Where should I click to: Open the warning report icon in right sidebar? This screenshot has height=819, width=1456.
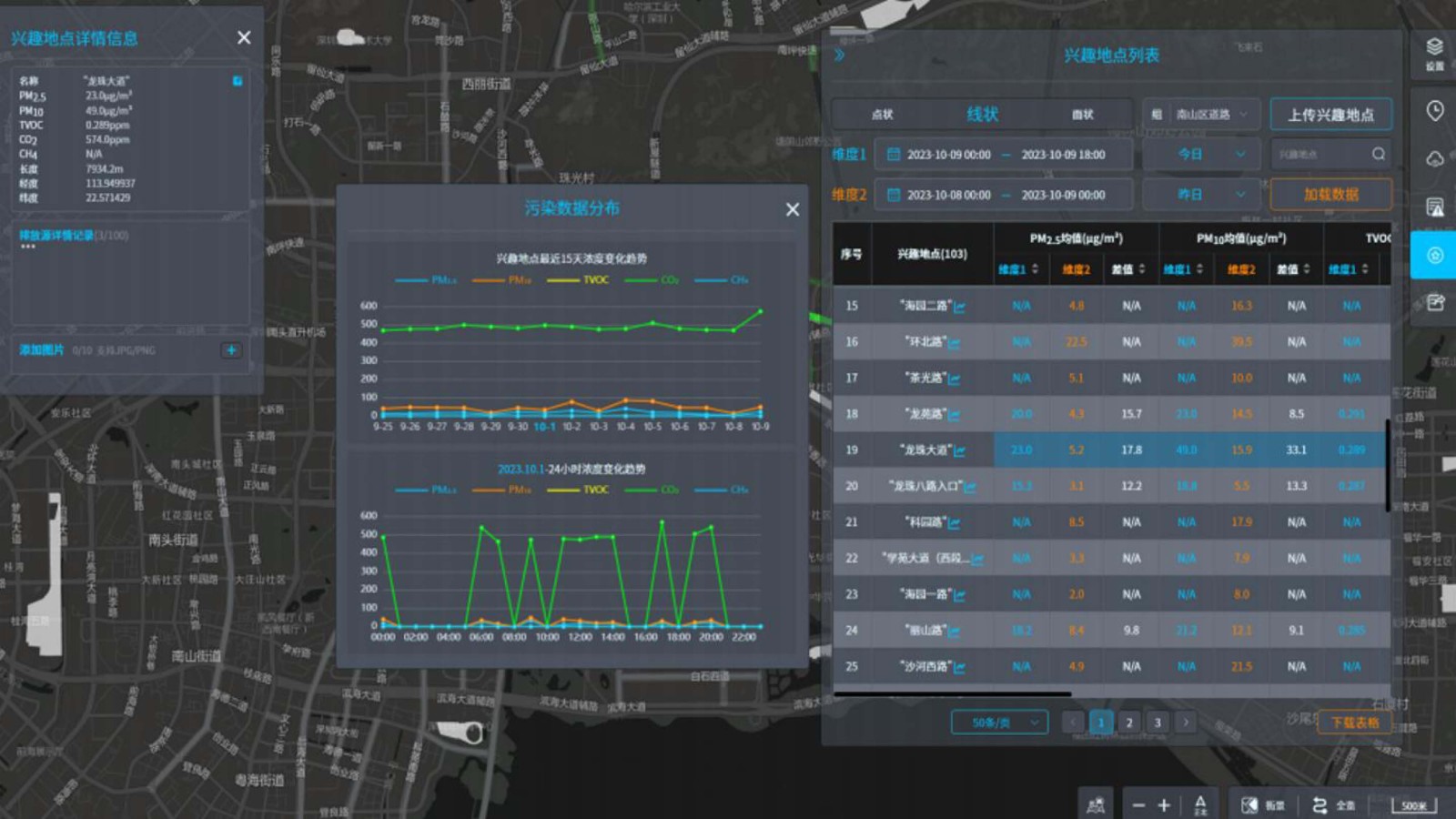[1434, 207]
